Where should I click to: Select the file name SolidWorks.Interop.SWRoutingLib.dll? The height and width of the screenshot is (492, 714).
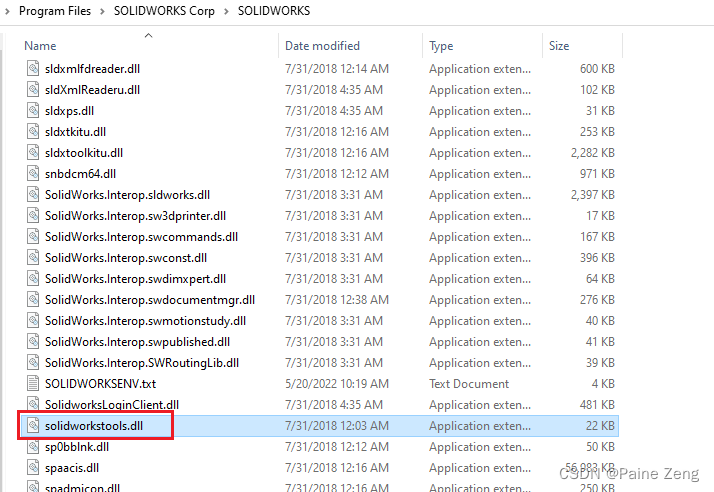142,363
